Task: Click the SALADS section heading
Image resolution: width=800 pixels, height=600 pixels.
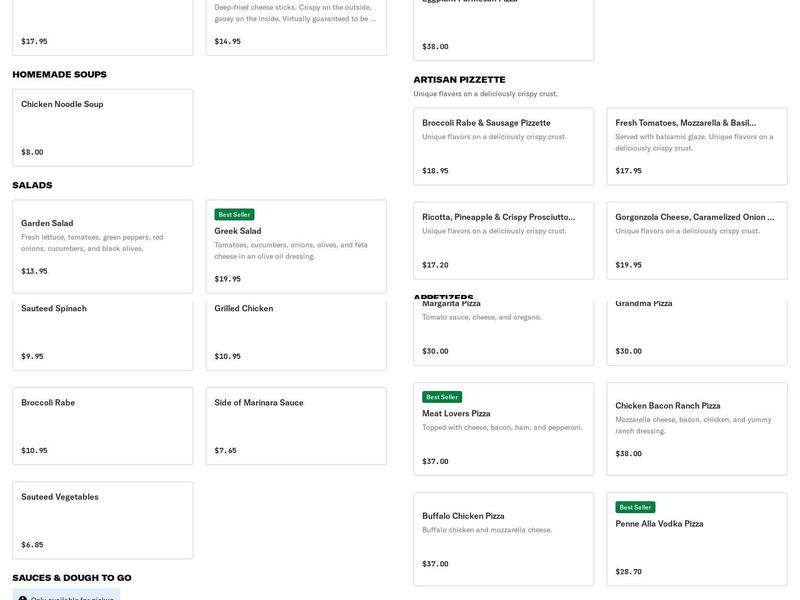Action: 33,184
